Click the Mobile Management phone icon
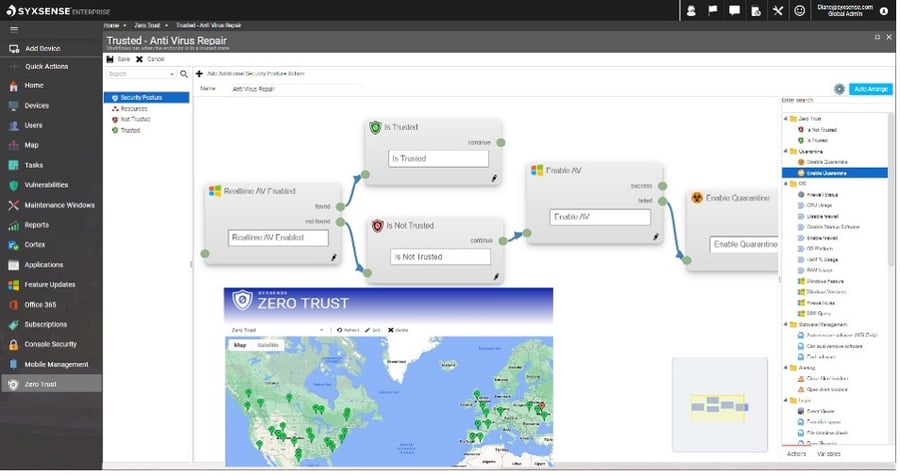 click(x=13, y=365)
